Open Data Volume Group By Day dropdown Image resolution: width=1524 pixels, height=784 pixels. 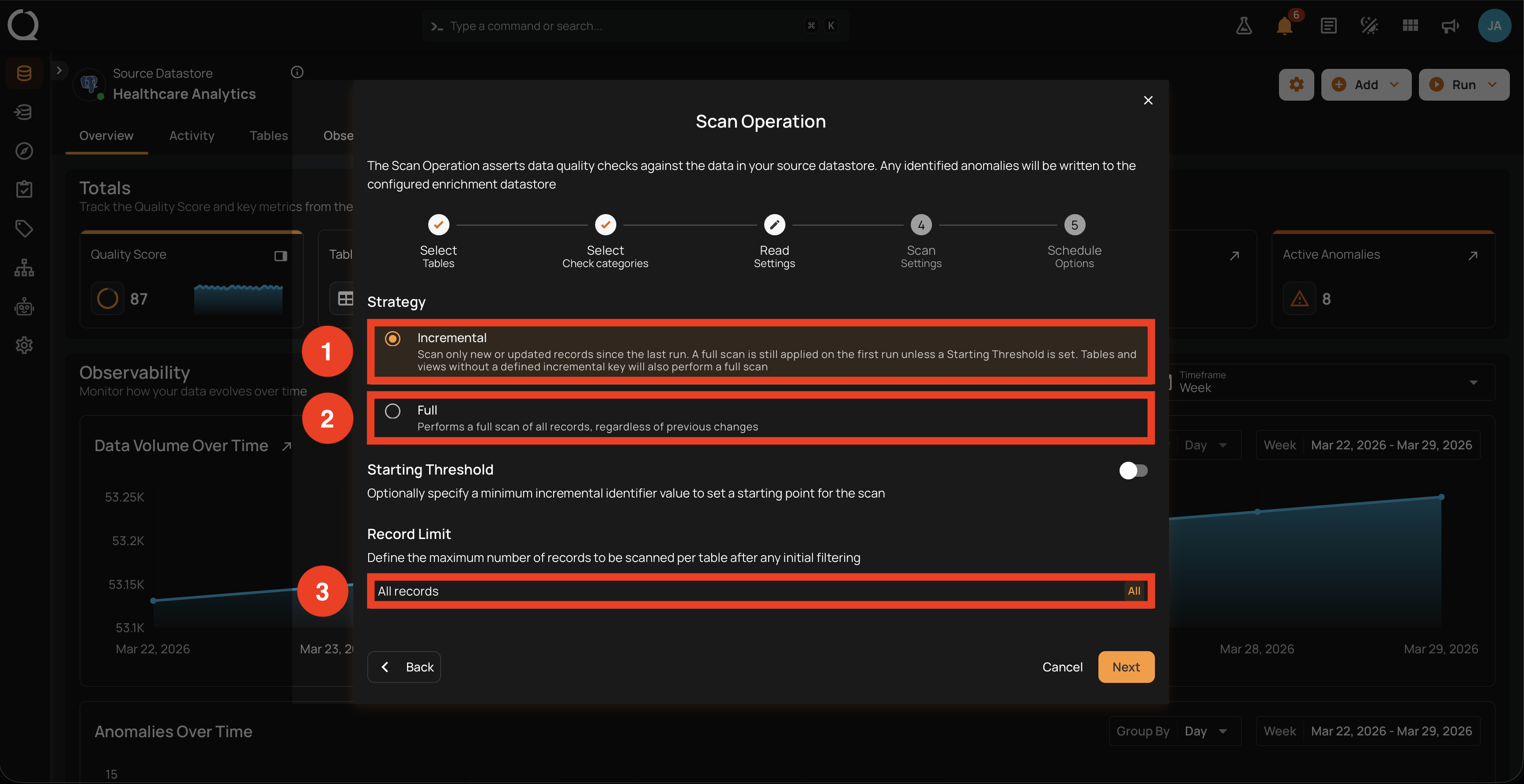tap(1206, 445)
